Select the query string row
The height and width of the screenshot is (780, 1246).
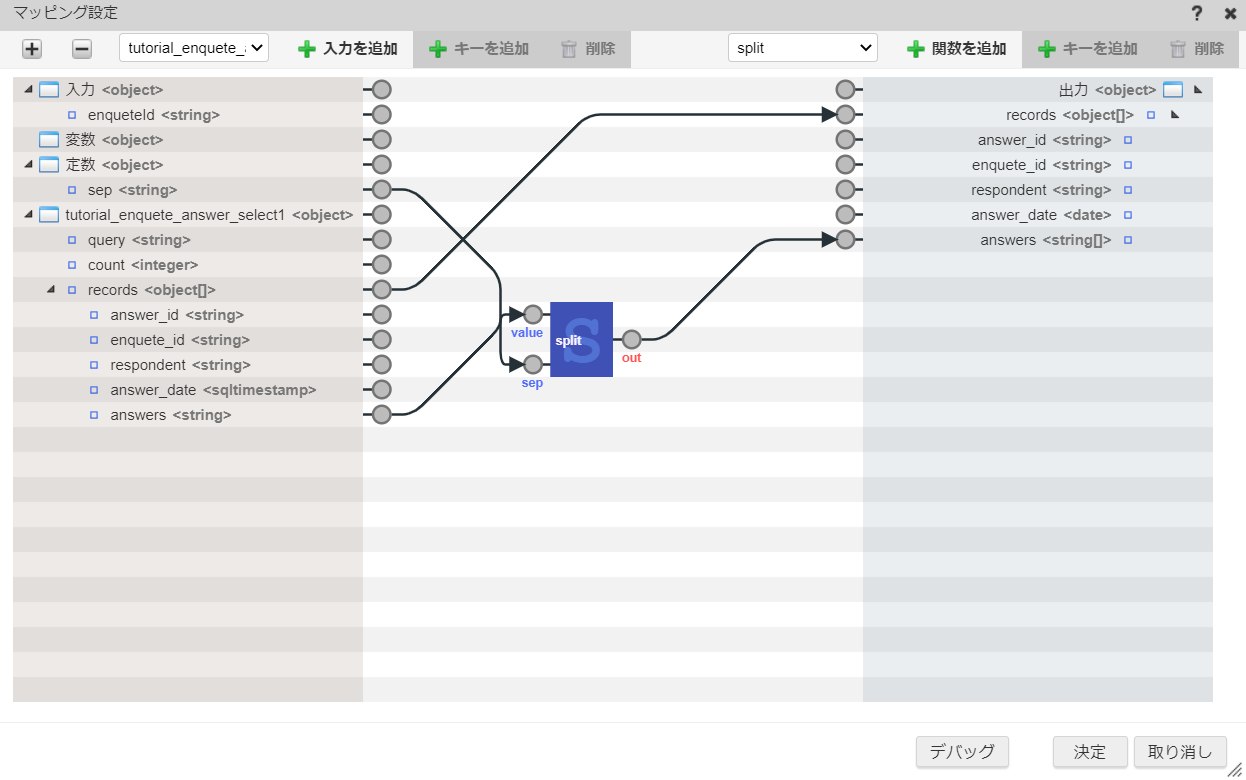[188, 240]
